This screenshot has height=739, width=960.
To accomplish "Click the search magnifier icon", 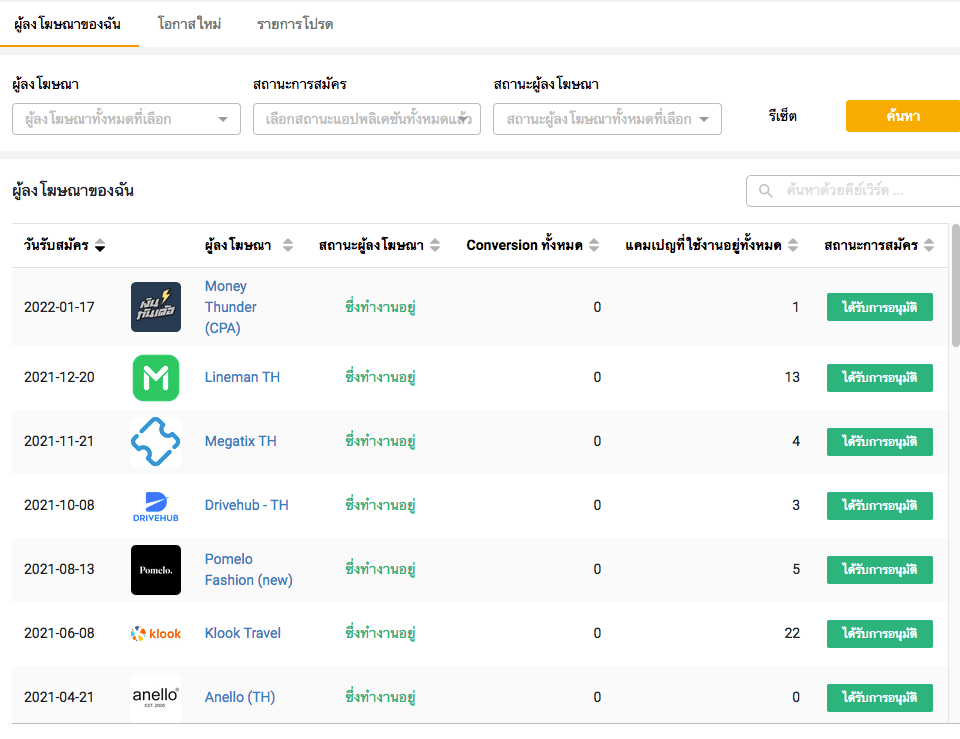I will pos(766,190).
